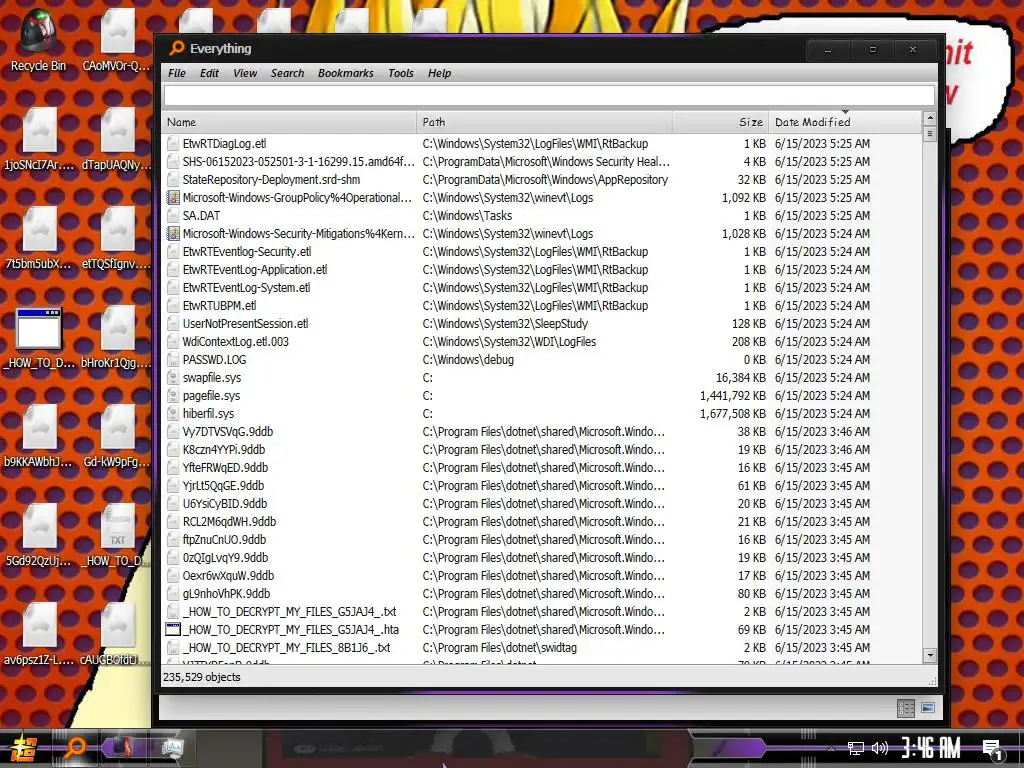This screenshot has width=1024, height=768.
Task: Click the pagefile.sys system file icon
Action: pos(172,396)
